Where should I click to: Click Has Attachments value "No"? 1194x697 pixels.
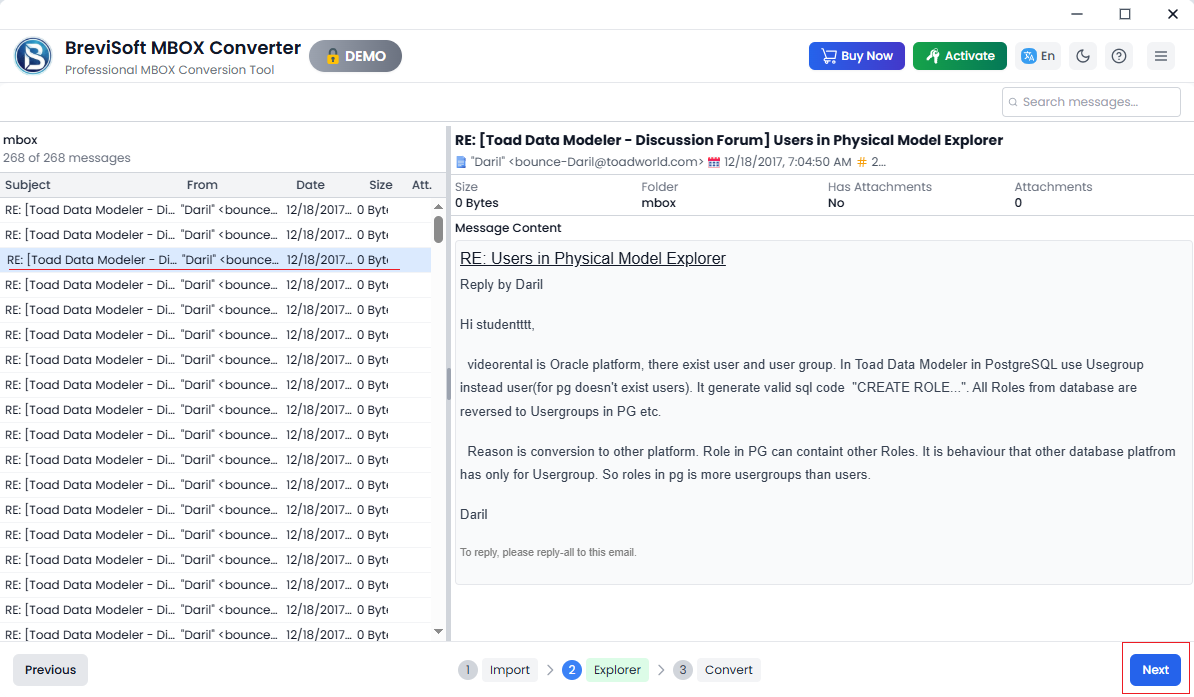(836, 203)
